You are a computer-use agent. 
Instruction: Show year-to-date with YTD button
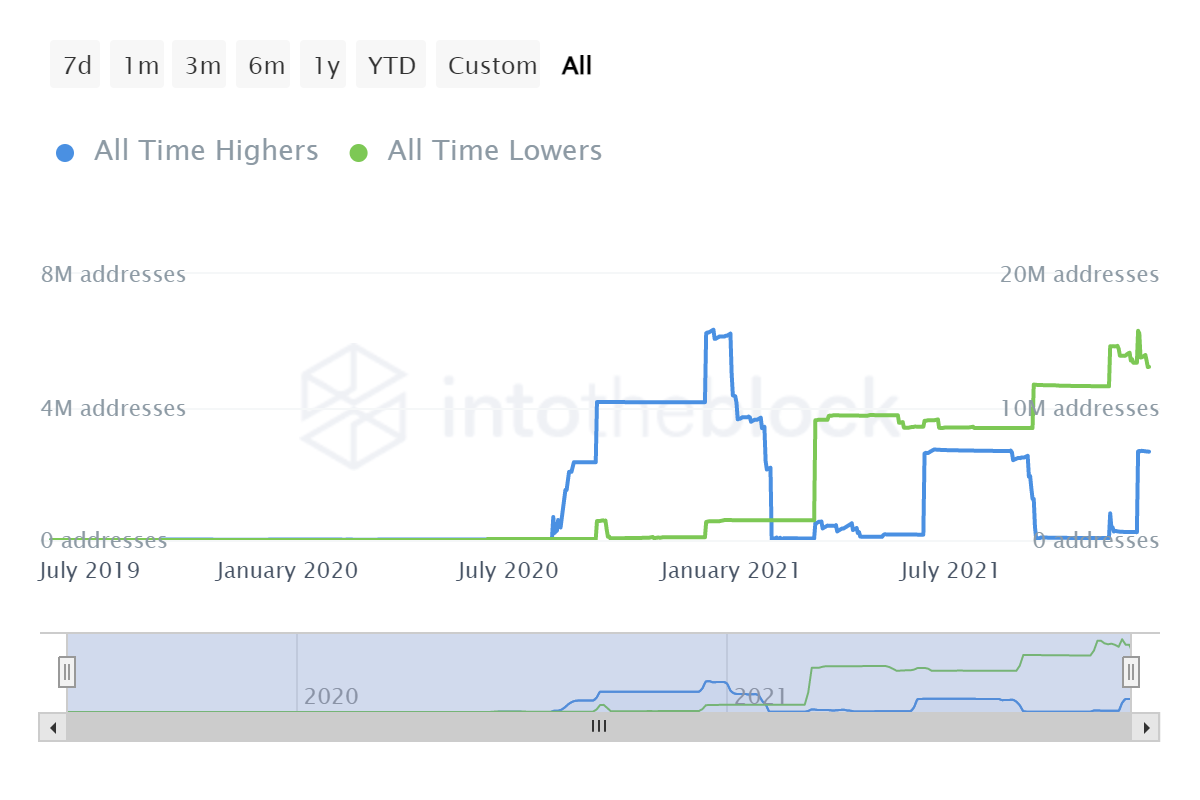point(391,66)
